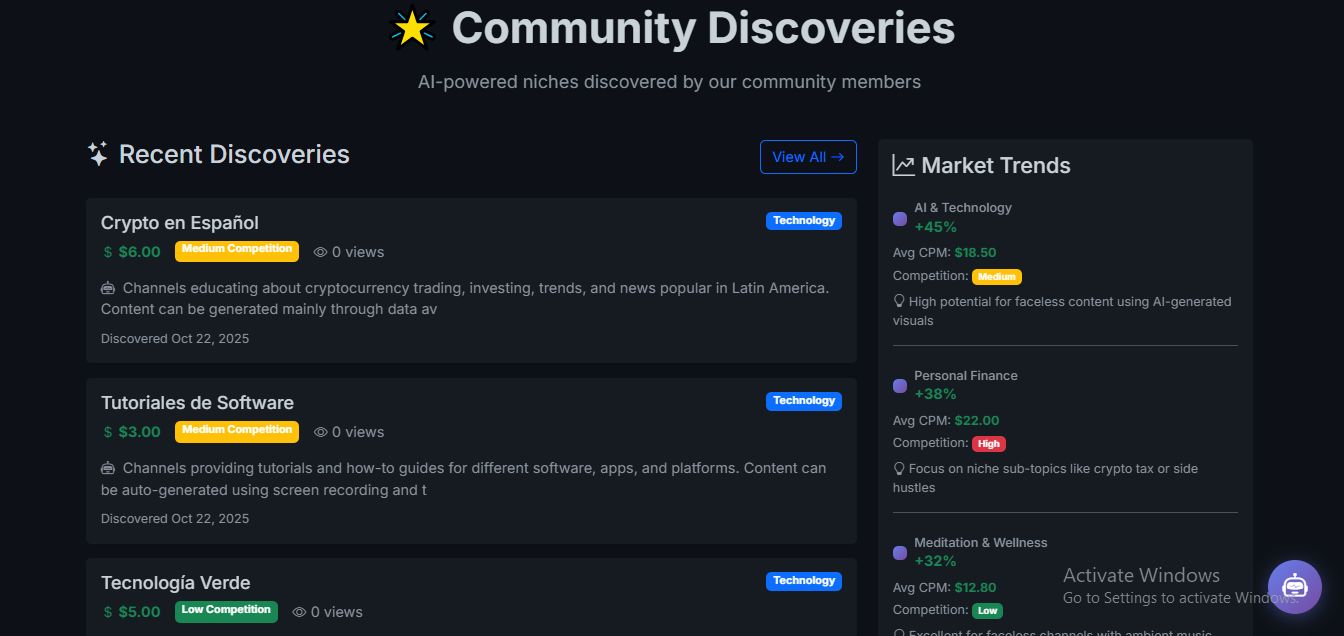Click the Personal Finance trend label

966,376
